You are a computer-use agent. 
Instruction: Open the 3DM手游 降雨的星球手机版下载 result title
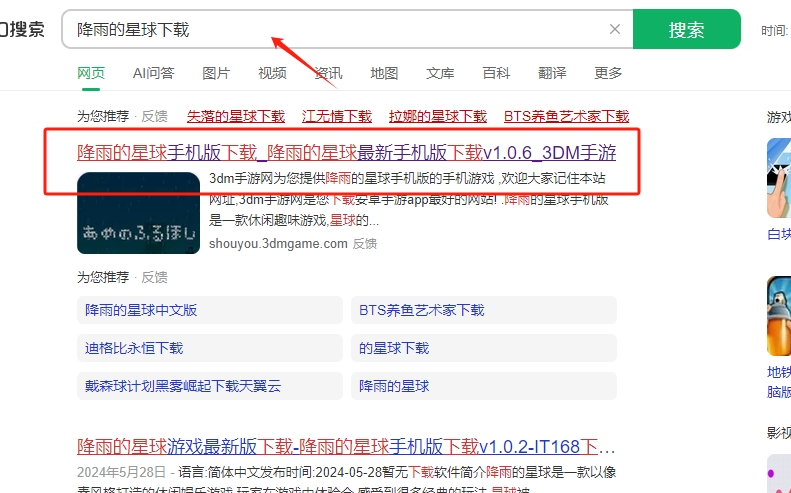click(x=347, y=152)
